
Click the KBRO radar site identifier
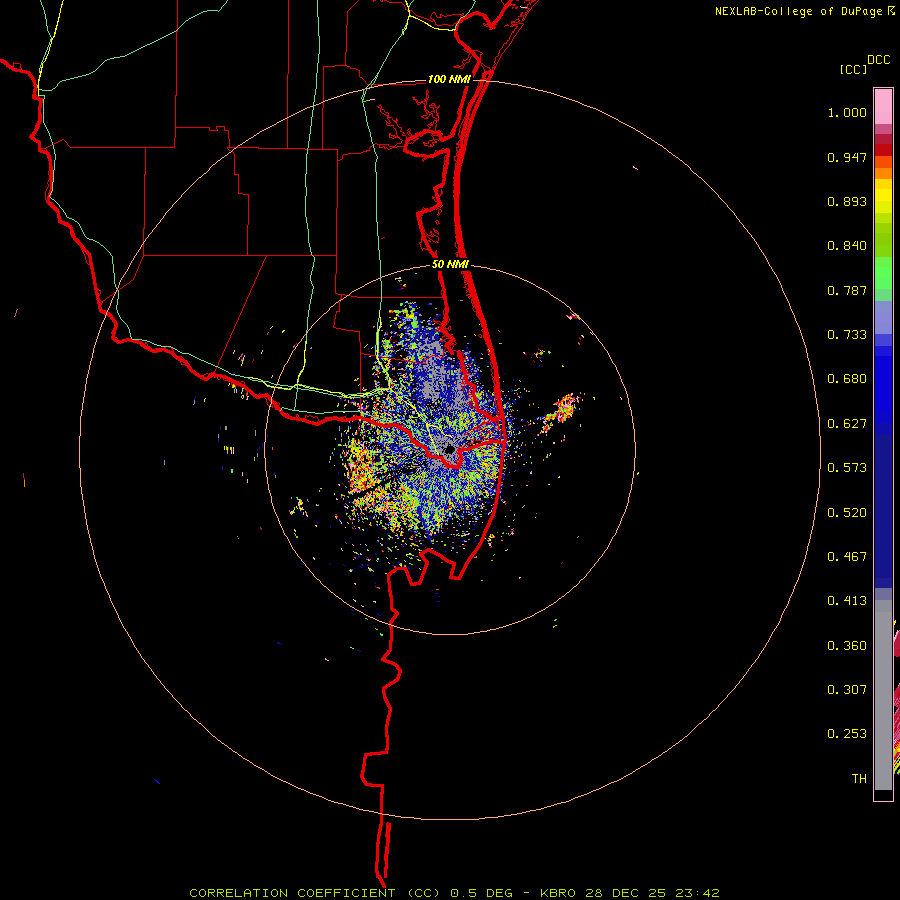[560, 893]
